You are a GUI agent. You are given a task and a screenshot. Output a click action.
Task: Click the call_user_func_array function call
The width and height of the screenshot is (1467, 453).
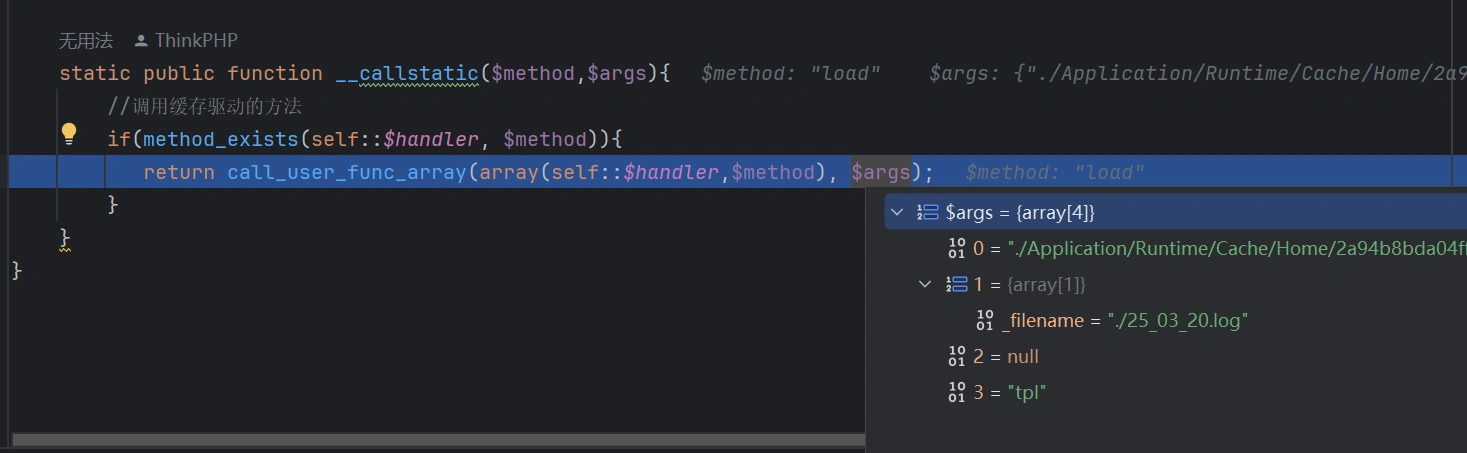click(346, 172)
